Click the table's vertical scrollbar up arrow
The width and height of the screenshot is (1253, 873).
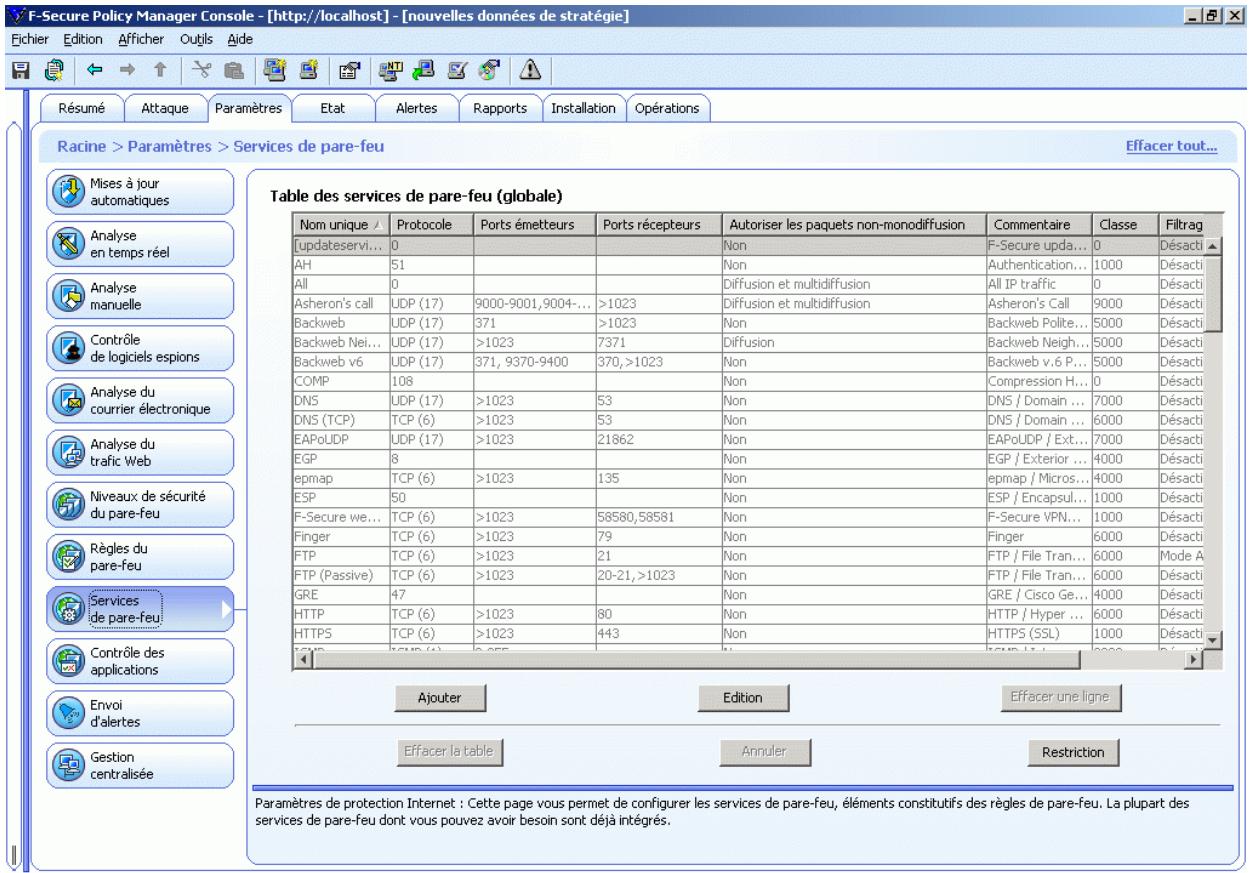(1213, 246)
